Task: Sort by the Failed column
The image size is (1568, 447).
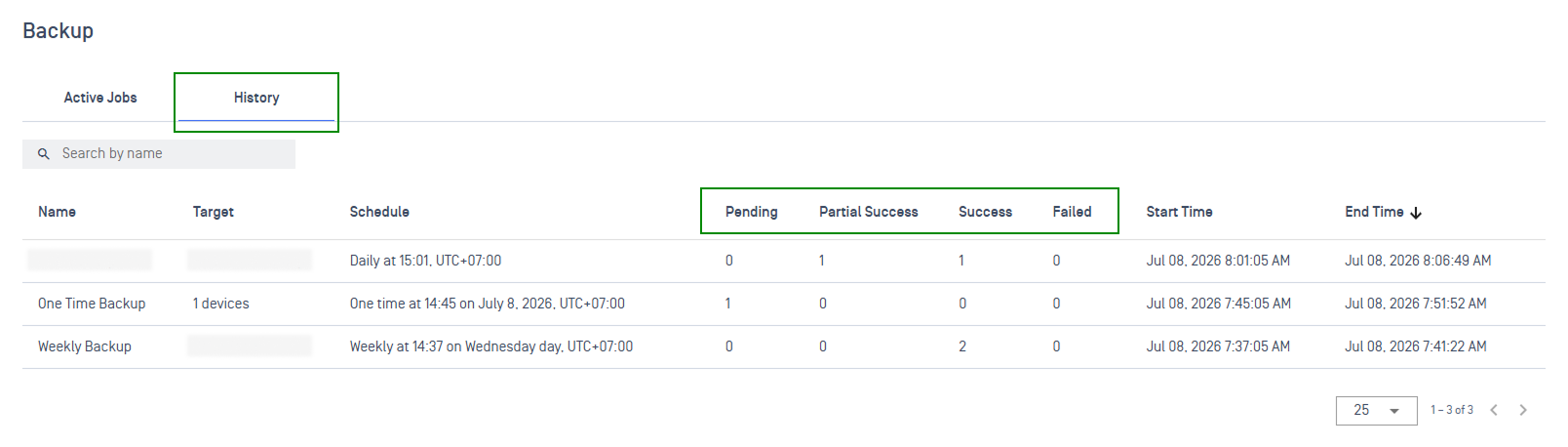Action: [x=1072, y=212]
